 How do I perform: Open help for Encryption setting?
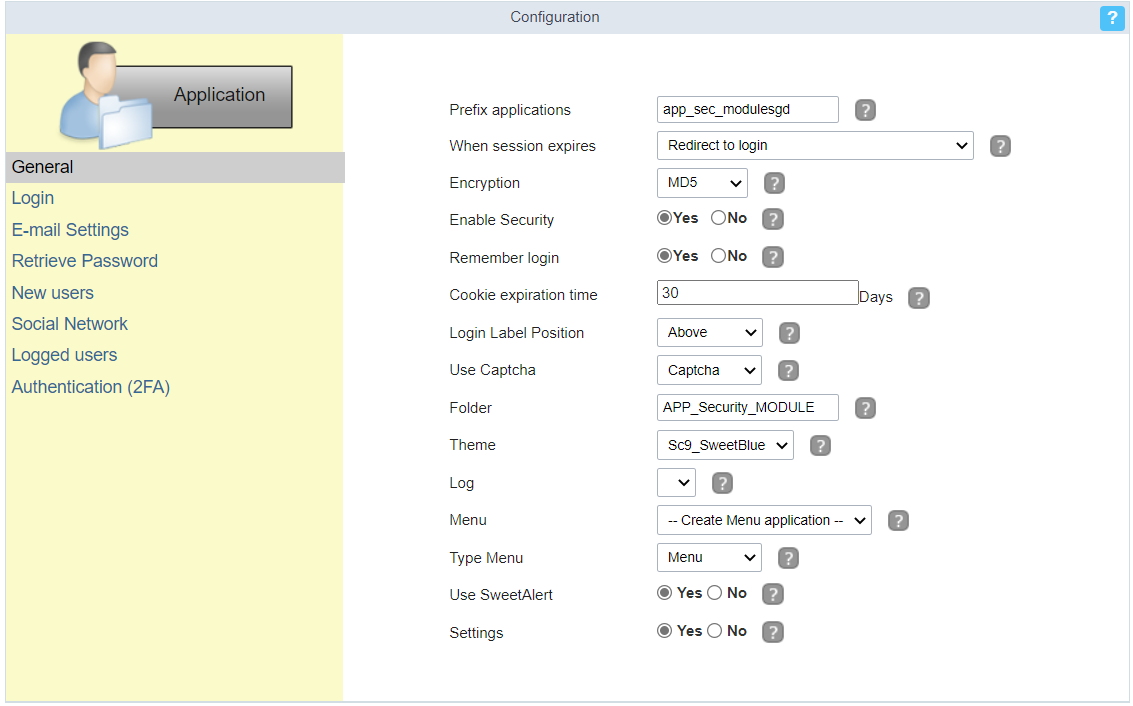772,183
